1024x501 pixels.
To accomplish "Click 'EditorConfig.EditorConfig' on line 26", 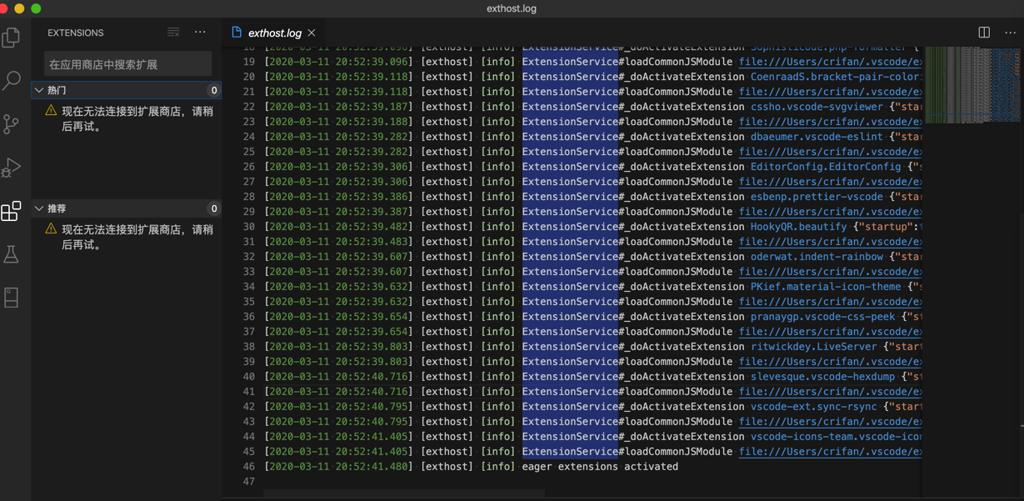I will [826, 167].
